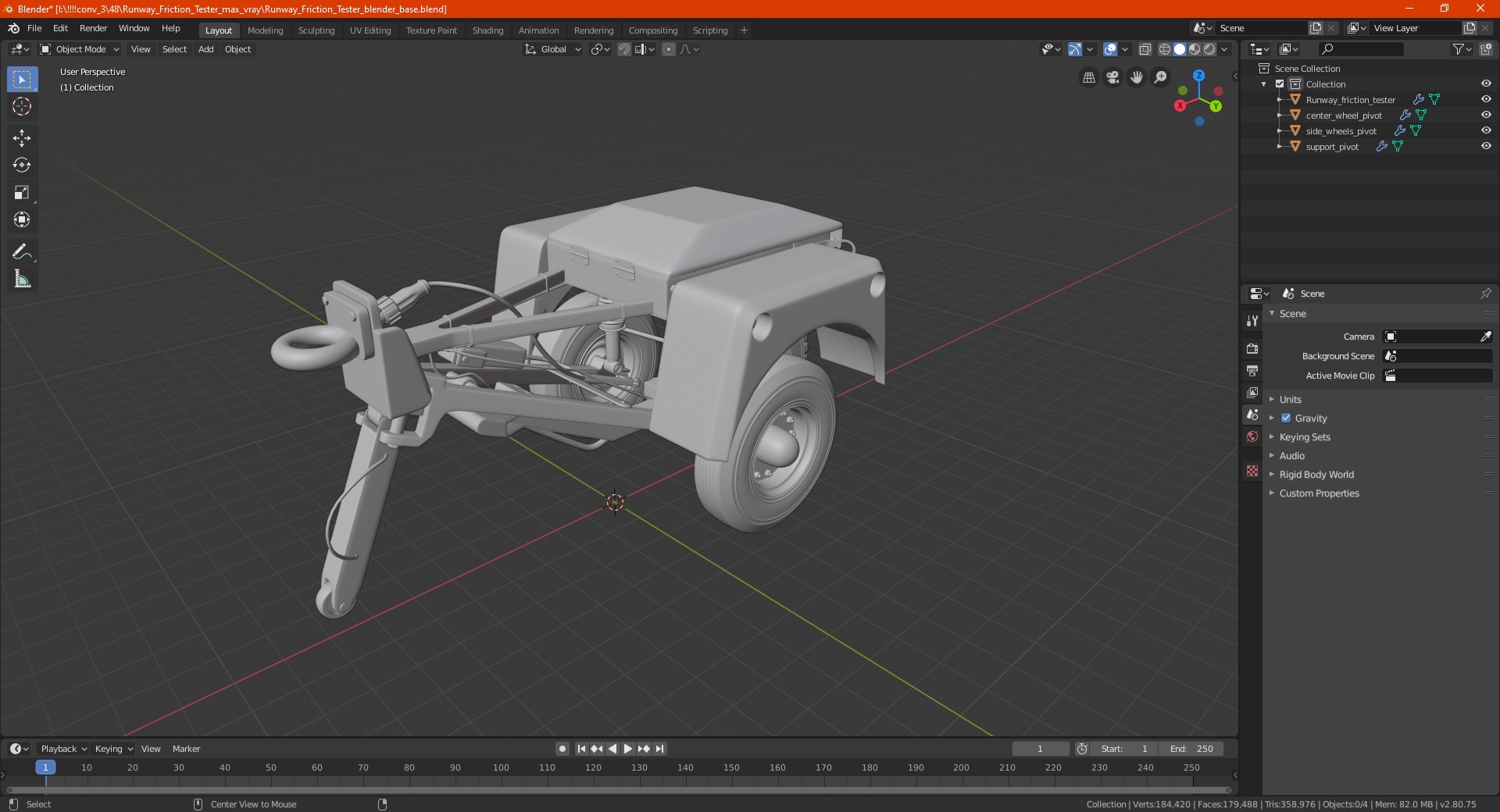
Task: Hide the center_wheel_pivot object
Action: (x=1486, y=116)
